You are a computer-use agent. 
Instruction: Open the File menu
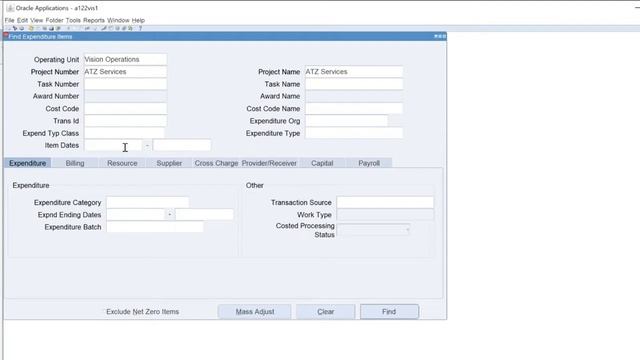coord(9,20)
